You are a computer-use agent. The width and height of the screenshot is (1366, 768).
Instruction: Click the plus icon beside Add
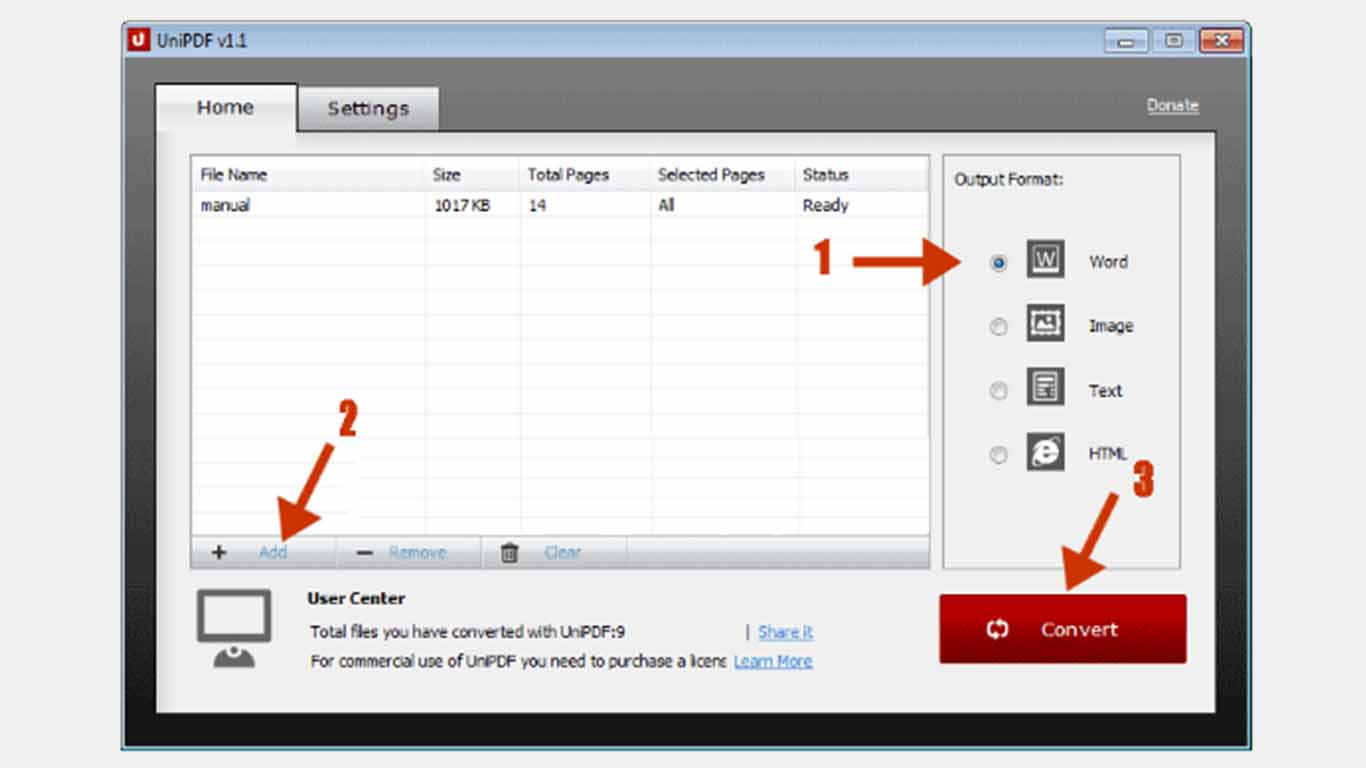(x=219, y=552)
